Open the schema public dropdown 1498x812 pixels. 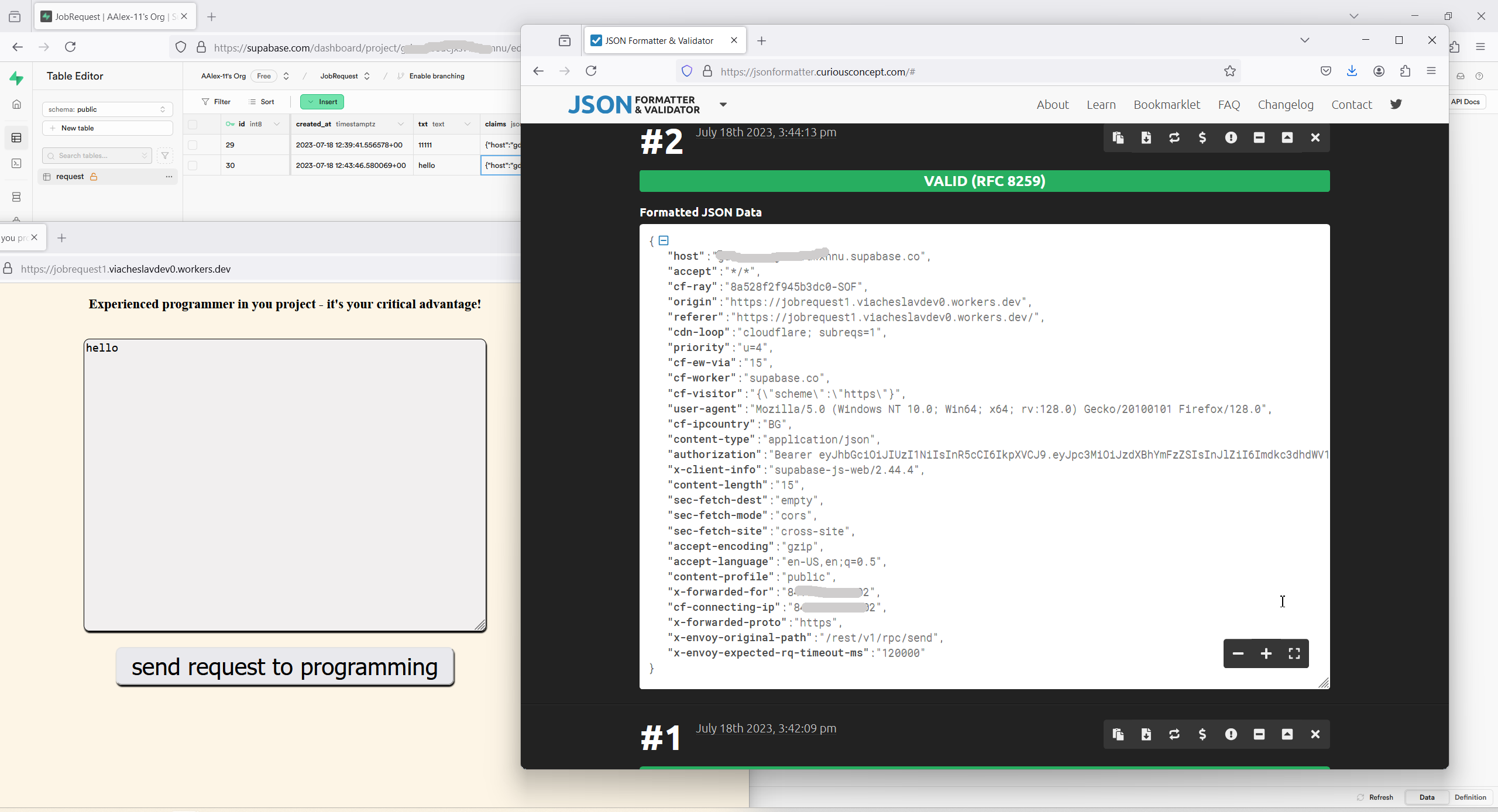click(x=107, y=109)
